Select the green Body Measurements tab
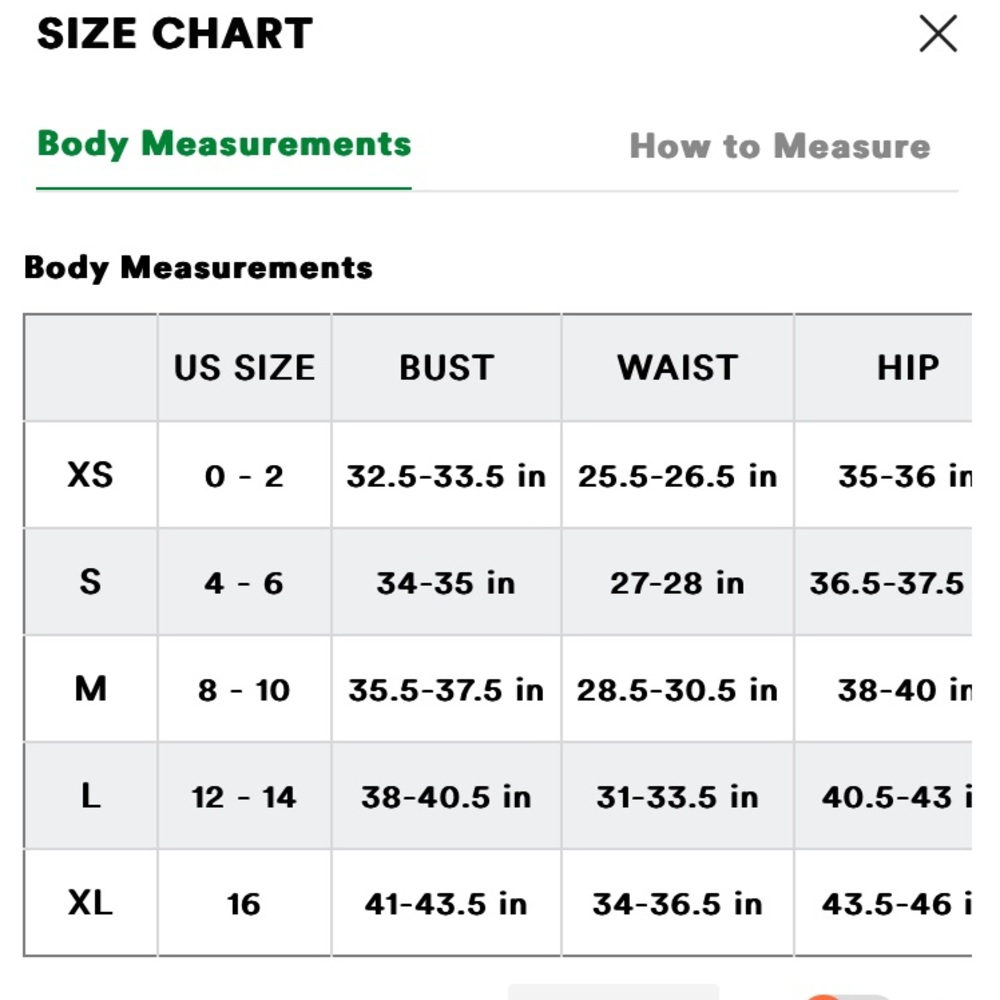 click(224, 144)
